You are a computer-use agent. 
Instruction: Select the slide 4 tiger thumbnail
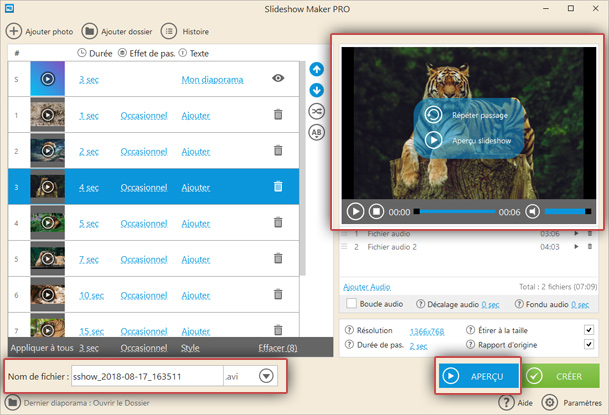click(47, 222)
